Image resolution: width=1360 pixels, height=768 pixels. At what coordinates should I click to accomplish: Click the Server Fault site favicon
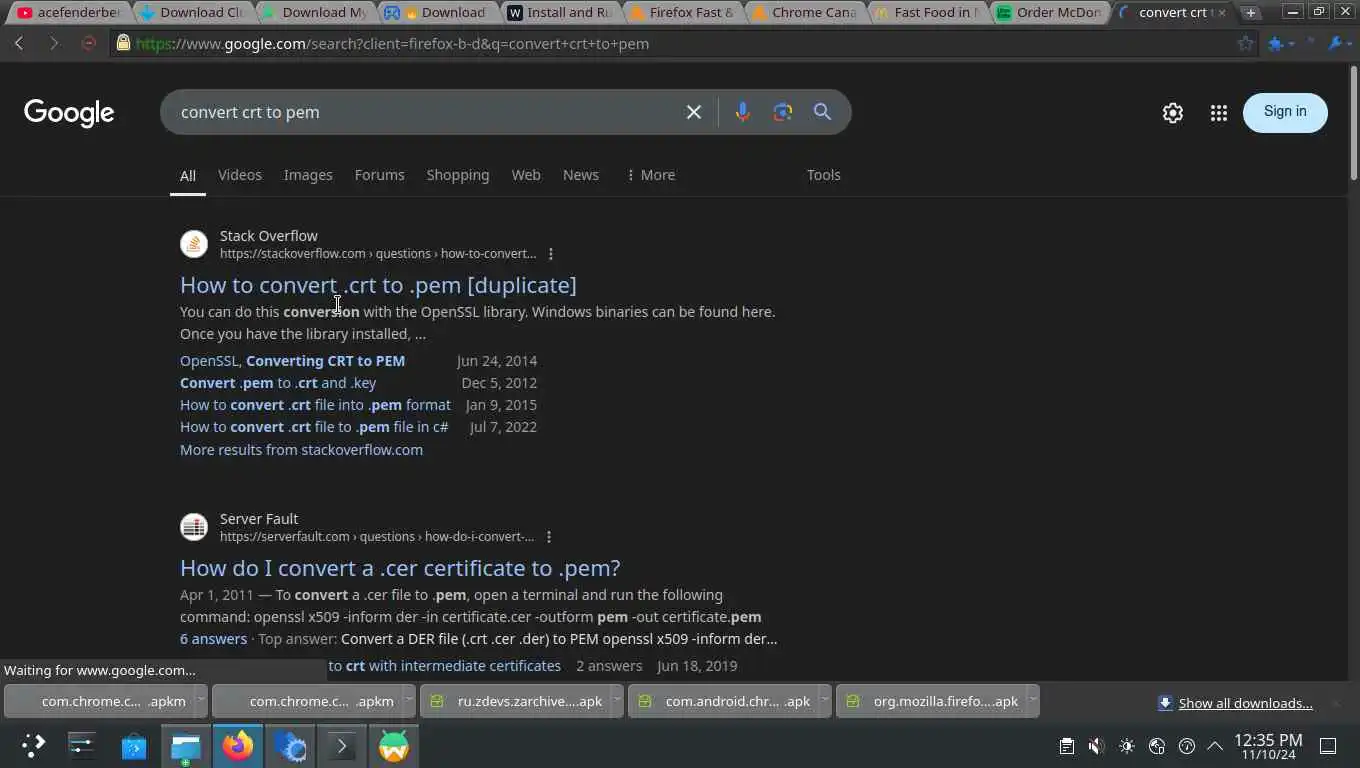point(194,527)
